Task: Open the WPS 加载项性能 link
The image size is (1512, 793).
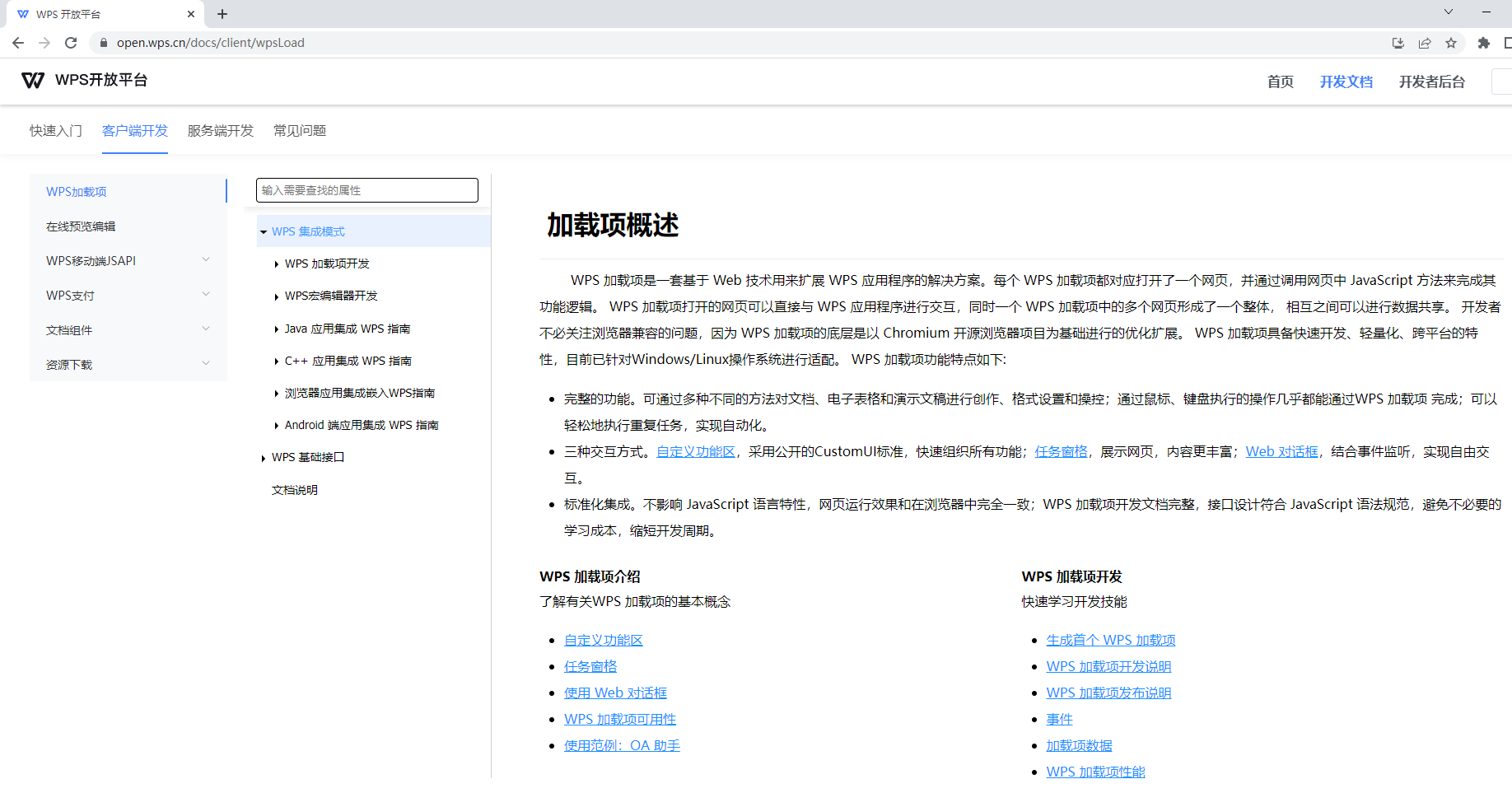Action: tap(1096, 772)
